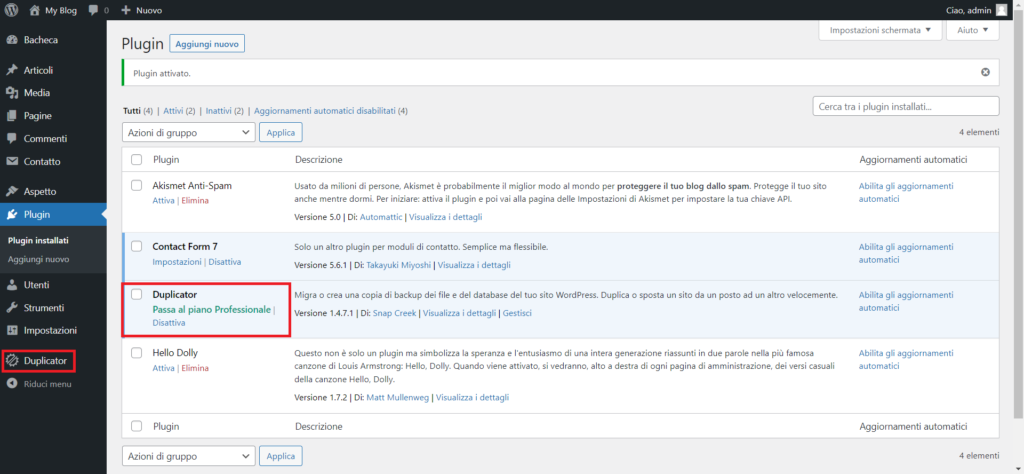Open Duplicator Gestisci link

pos(517,313)
